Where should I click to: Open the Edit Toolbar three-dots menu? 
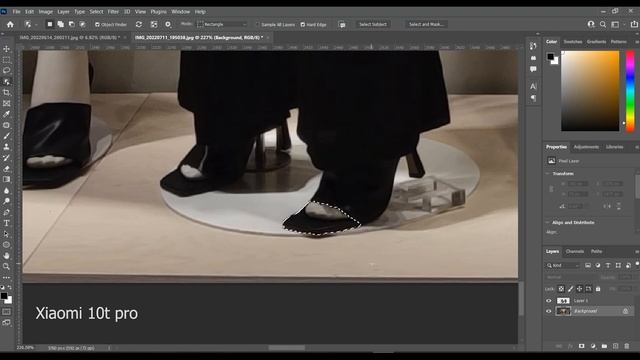click(7, 278)
